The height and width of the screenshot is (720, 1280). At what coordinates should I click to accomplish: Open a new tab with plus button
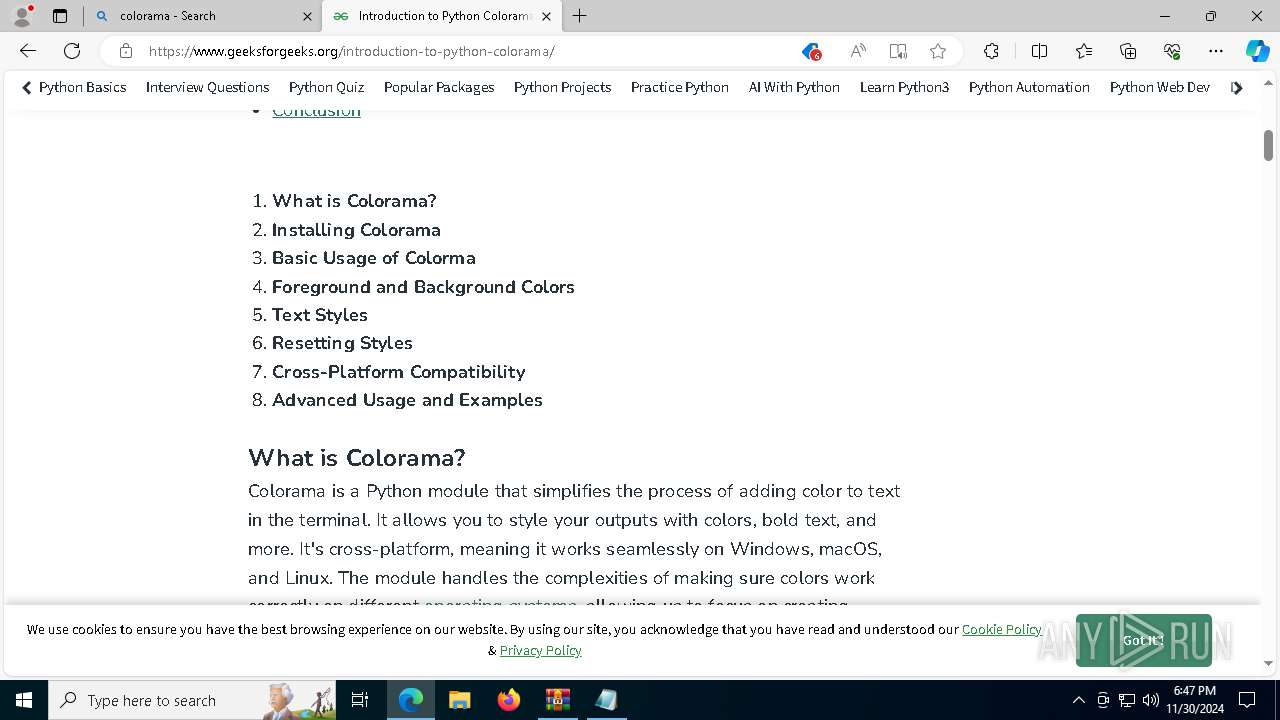[x=580, y=16]
